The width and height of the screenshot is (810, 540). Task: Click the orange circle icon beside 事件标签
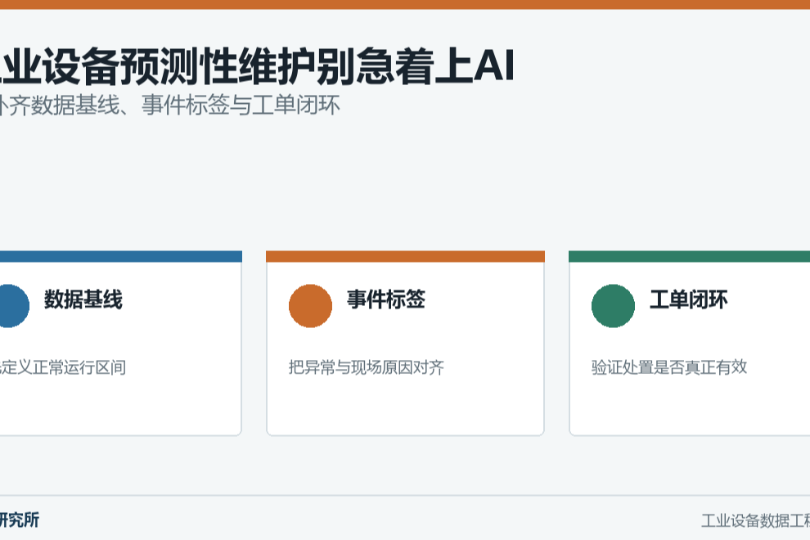[310, 306]
